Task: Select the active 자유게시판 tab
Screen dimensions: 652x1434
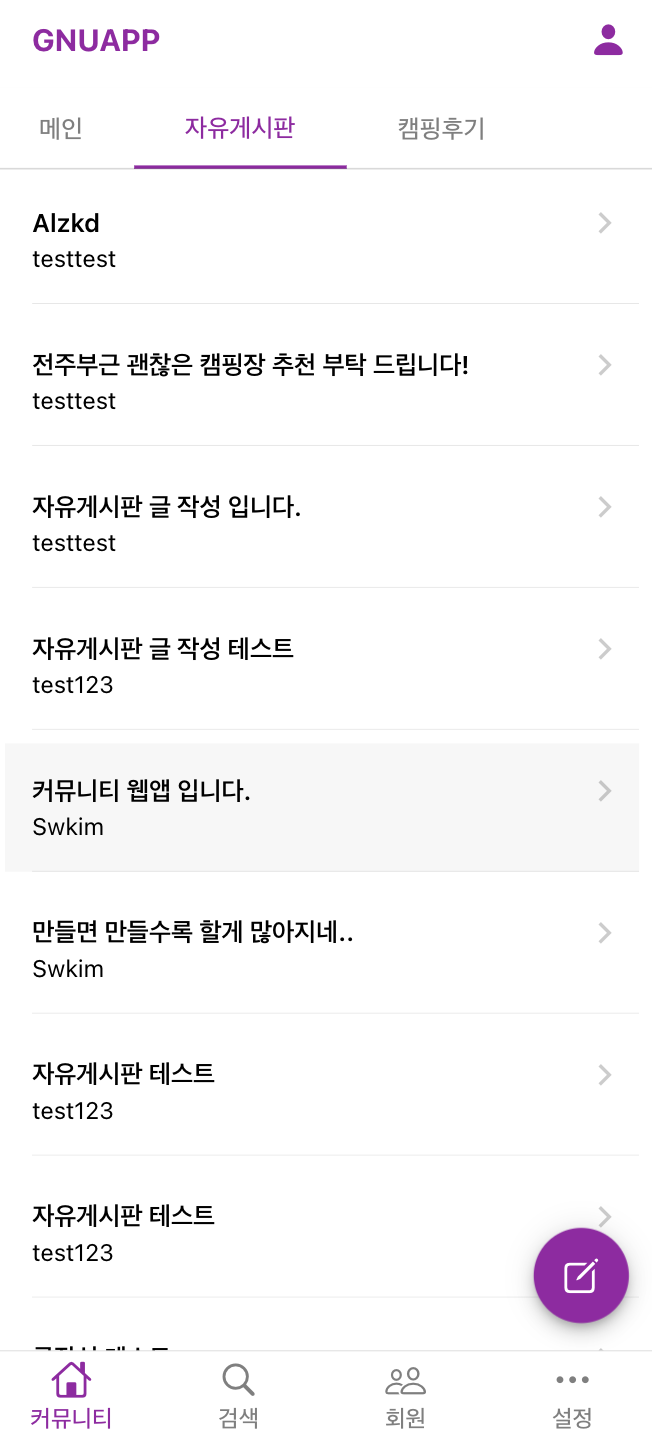Action: [x=239, y=129]
